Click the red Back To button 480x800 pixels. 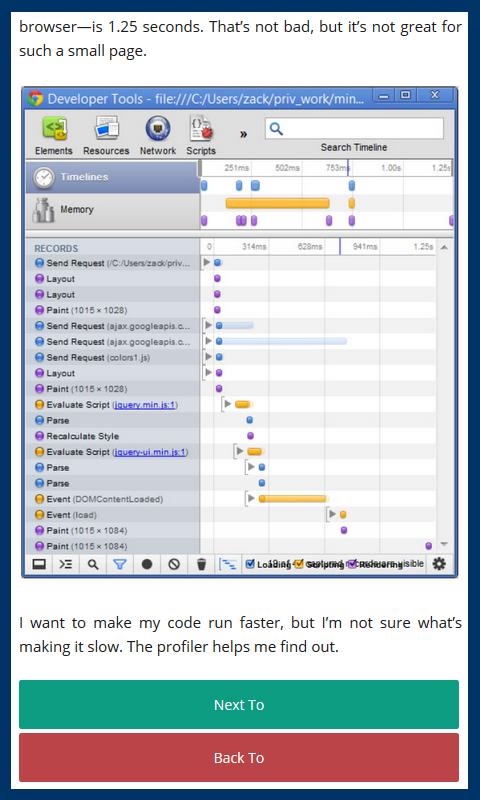pyautogui.click(x=239, y=758)
